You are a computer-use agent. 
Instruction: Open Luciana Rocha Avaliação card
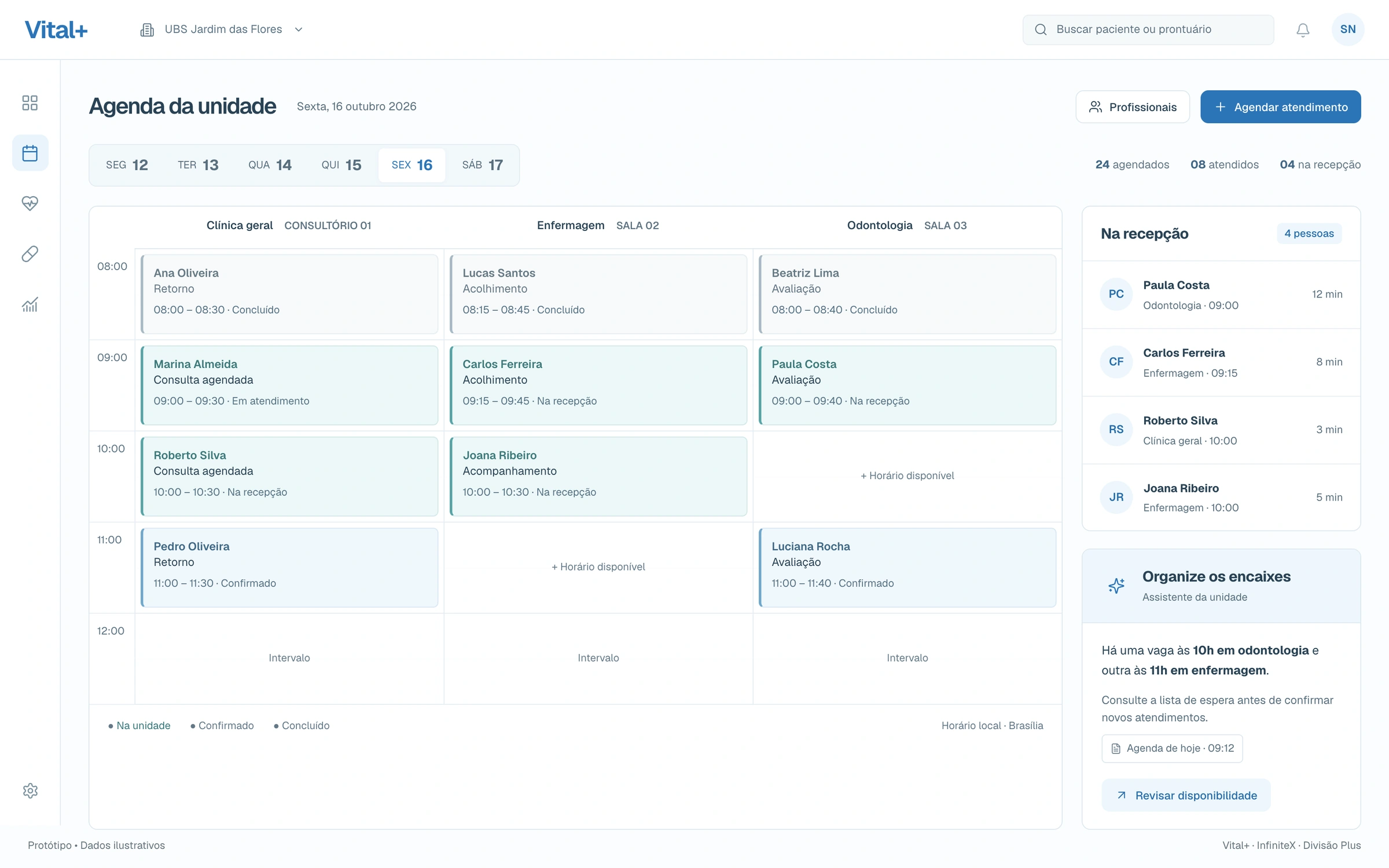point(907,568)
